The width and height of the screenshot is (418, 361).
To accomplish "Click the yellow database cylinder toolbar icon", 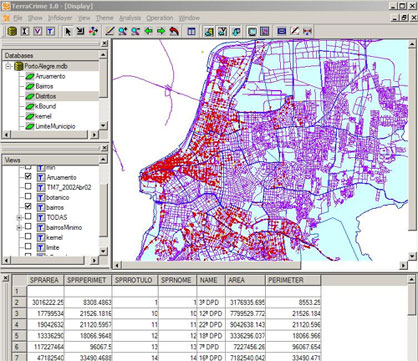I will click(12, 31).
